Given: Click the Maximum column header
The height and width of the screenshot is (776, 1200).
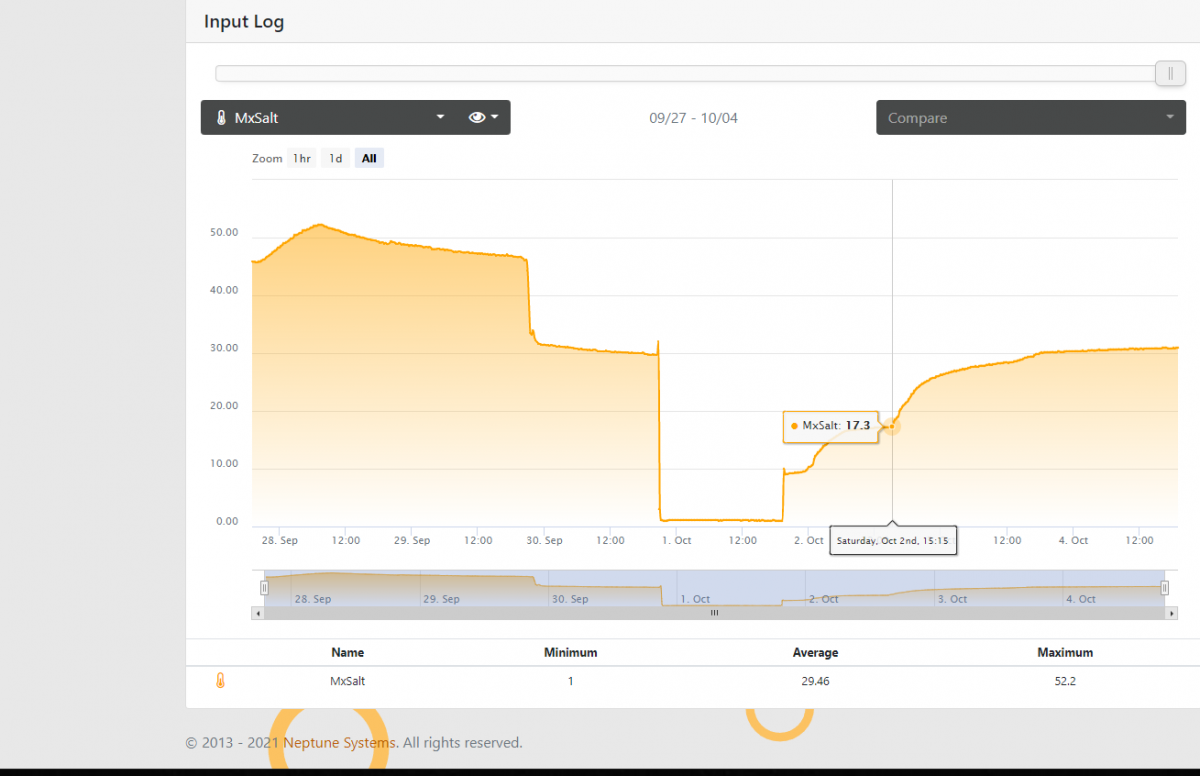Looking at the screenshot, I should click(x=1065, y=652).
